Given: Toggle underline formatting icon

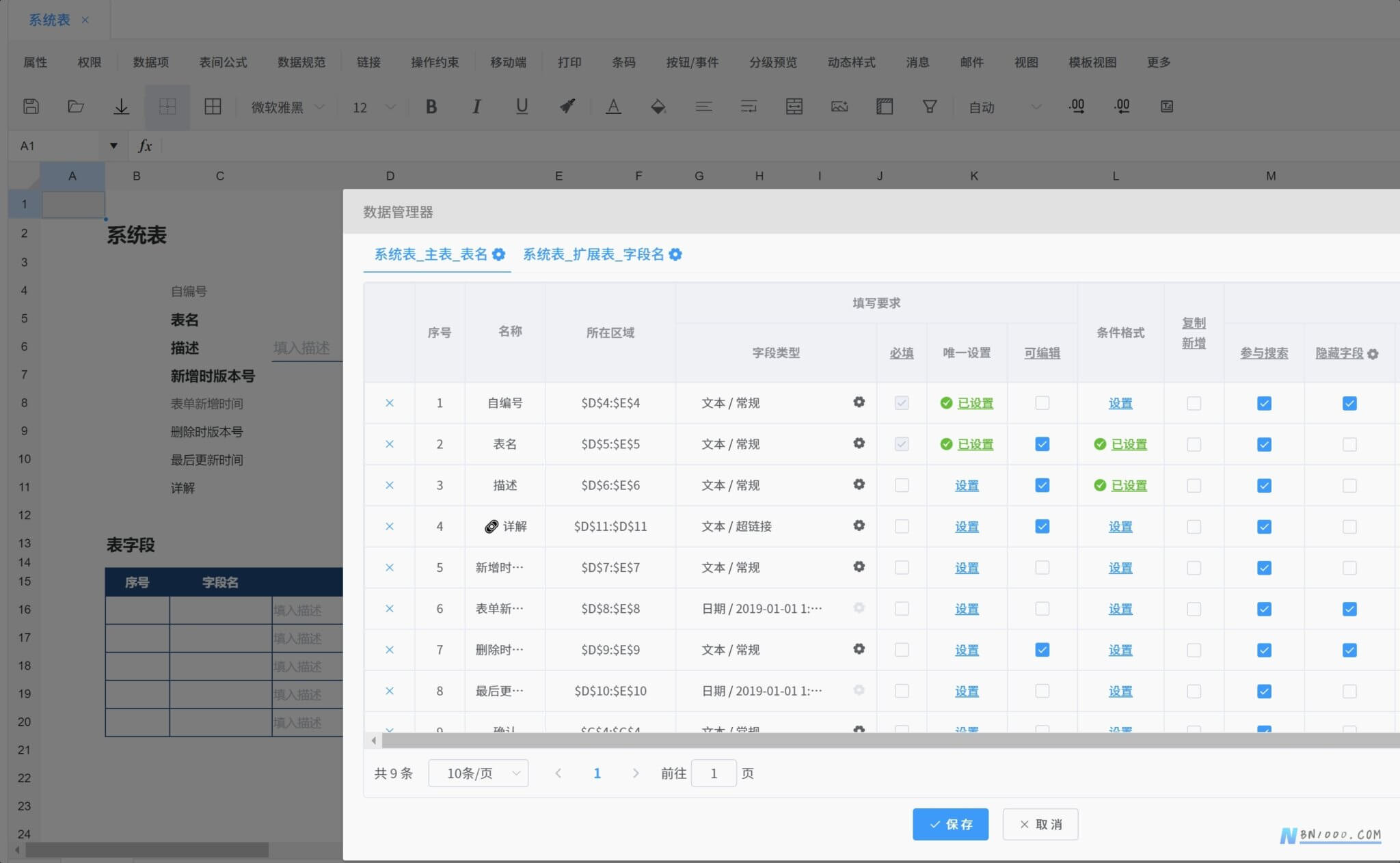Looking at the screenshot, I should click(522, 107).
